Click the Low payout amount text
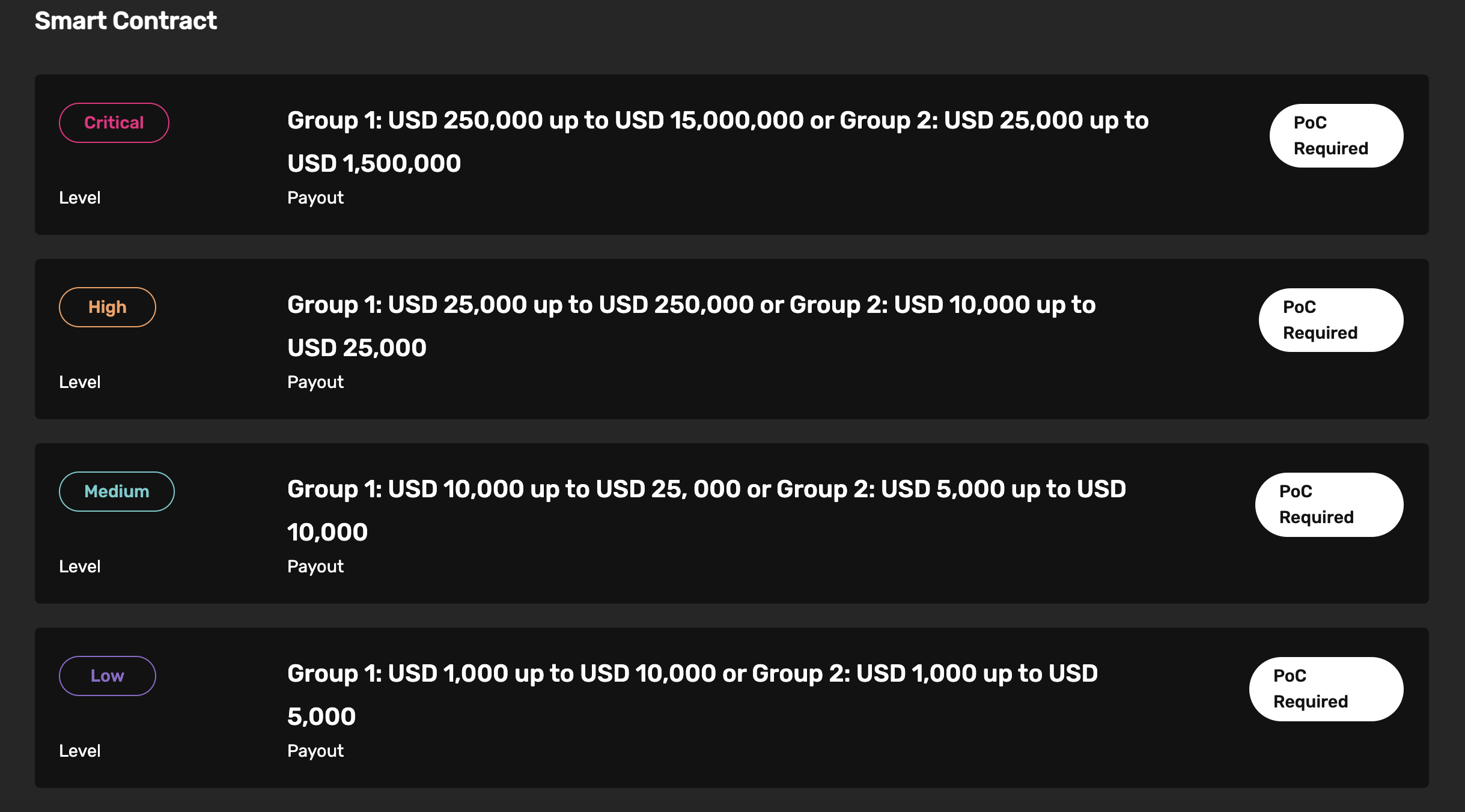Image resolution: width=1465 pixels, height=812 pixels. tap(692, 695)
